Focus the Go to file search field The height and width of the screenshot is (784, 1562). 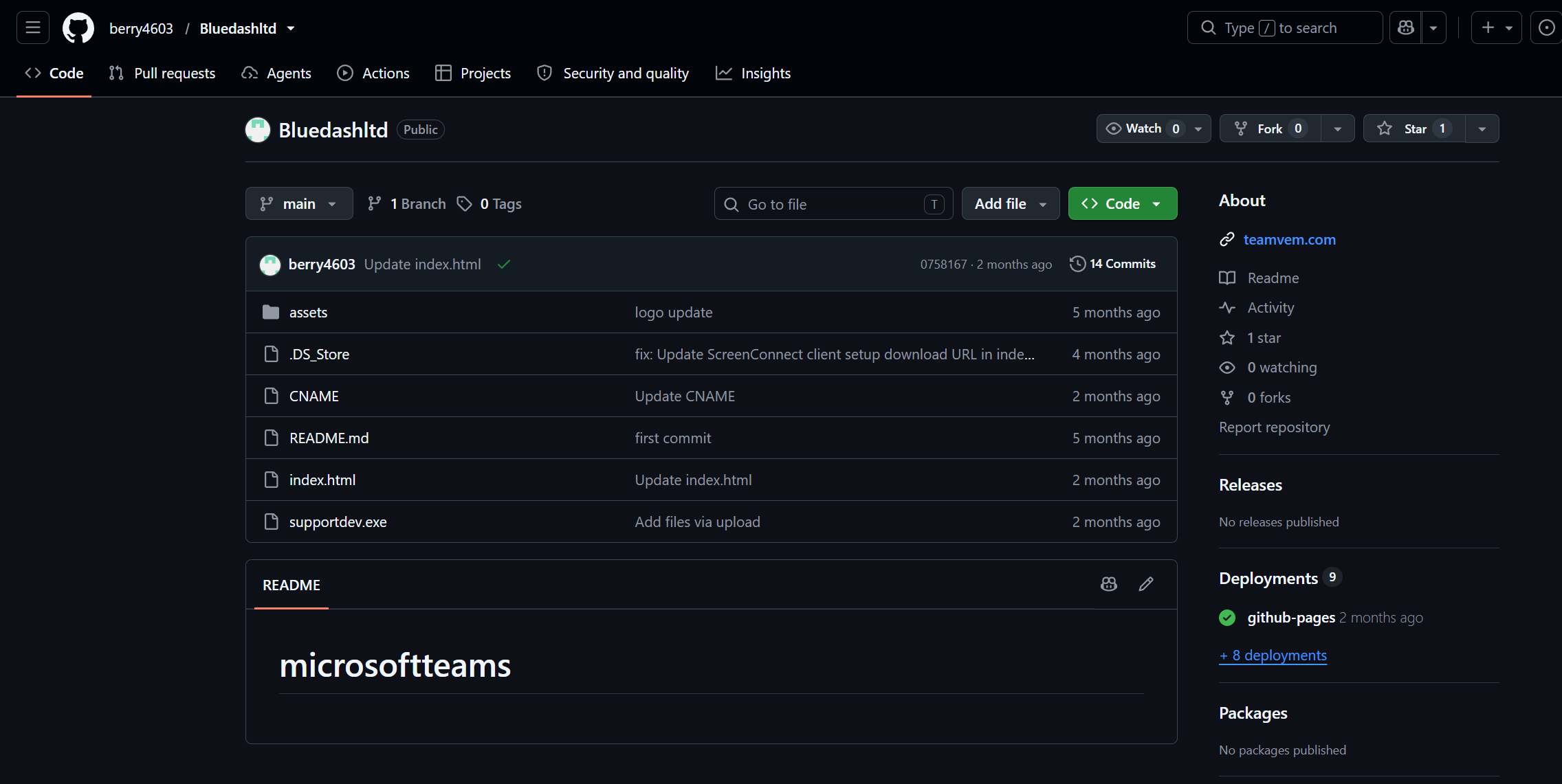tap(833, 203)
